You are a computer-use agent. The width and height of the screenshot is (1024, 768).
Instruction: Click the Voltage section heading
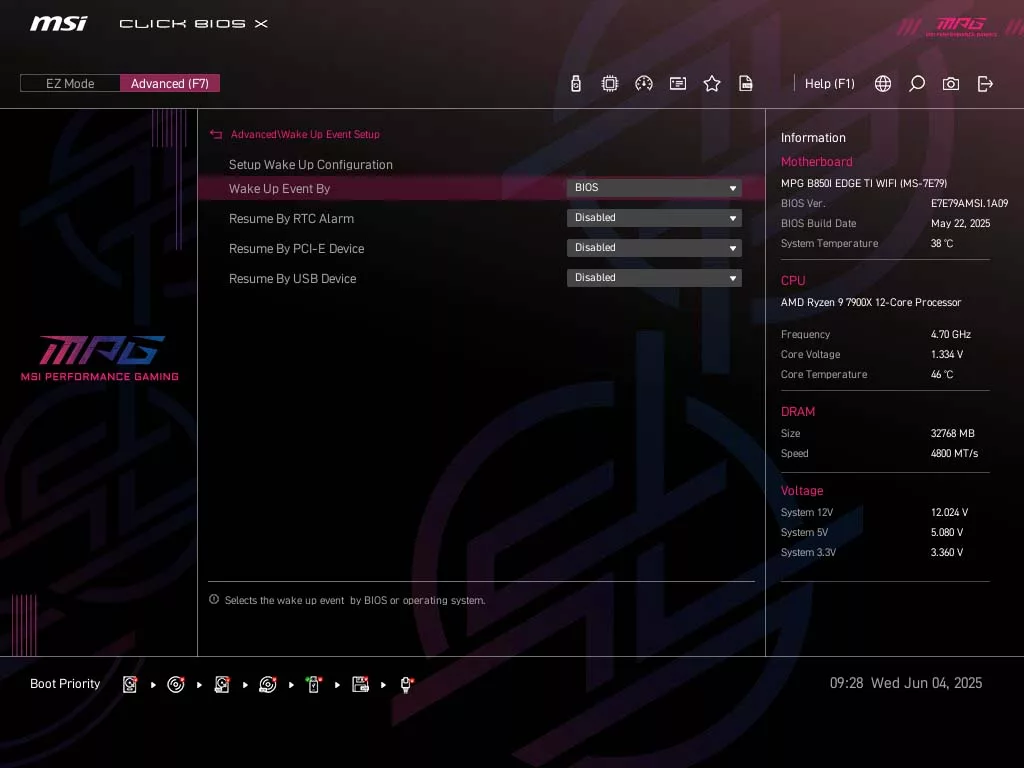coord(802,490)
